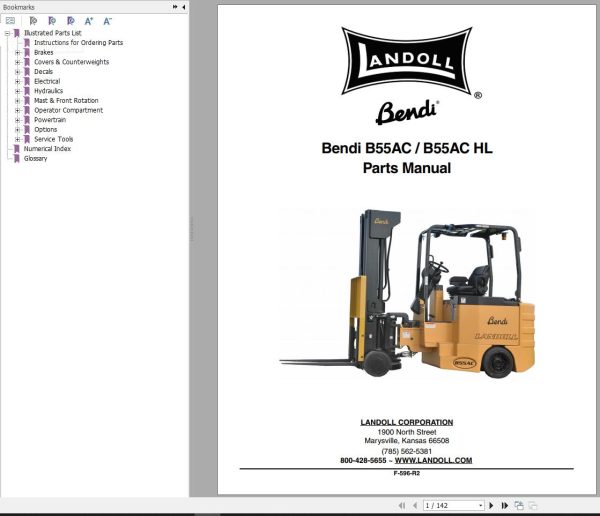Expand the Electrical bookmark
Image resolution: width=600 pixels, height=516 pixels.
tap(17, 82)
